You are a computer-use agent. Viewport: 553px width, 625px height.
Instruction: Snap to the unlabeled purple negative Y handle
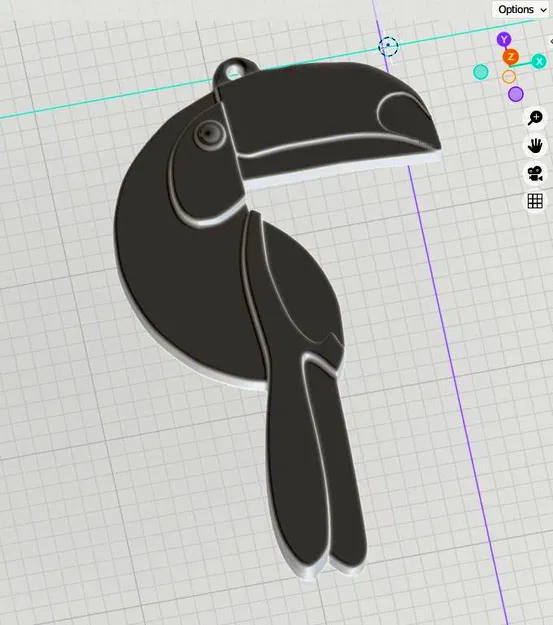click(516, 94)
